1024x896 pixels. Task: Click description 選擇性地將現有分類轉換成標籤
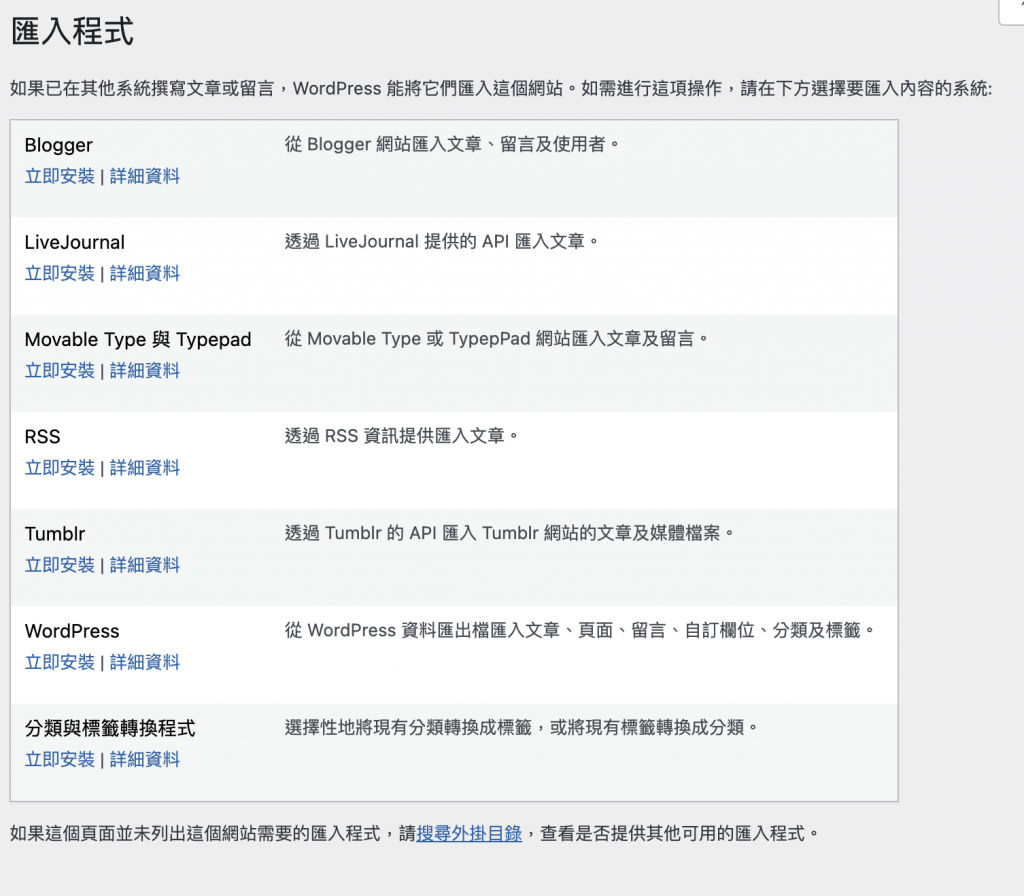click(x=521, y=728)
